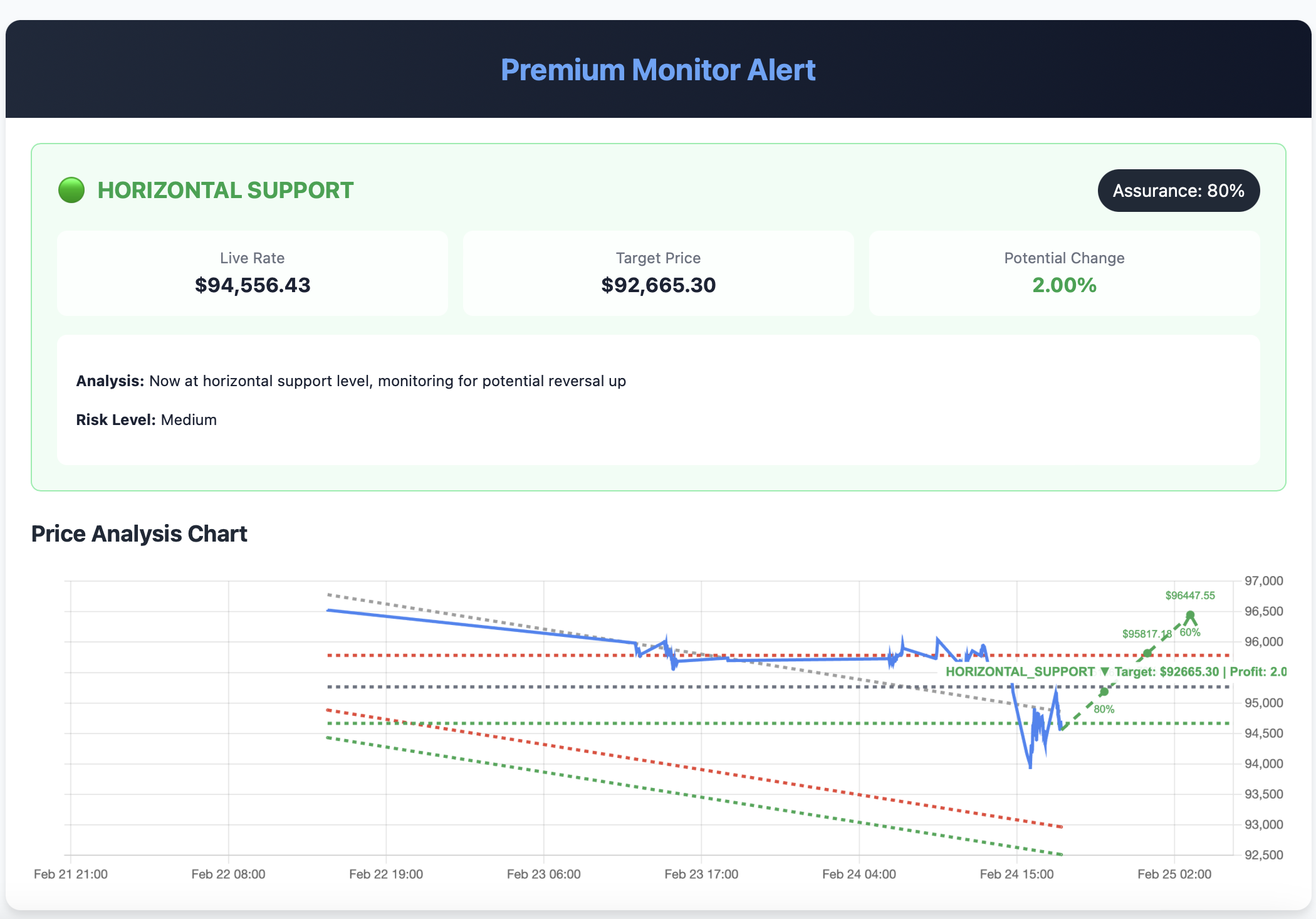Select the Live Rate value $94,556.43
This screenshot has width=1316, height=919.
point(253,285)
